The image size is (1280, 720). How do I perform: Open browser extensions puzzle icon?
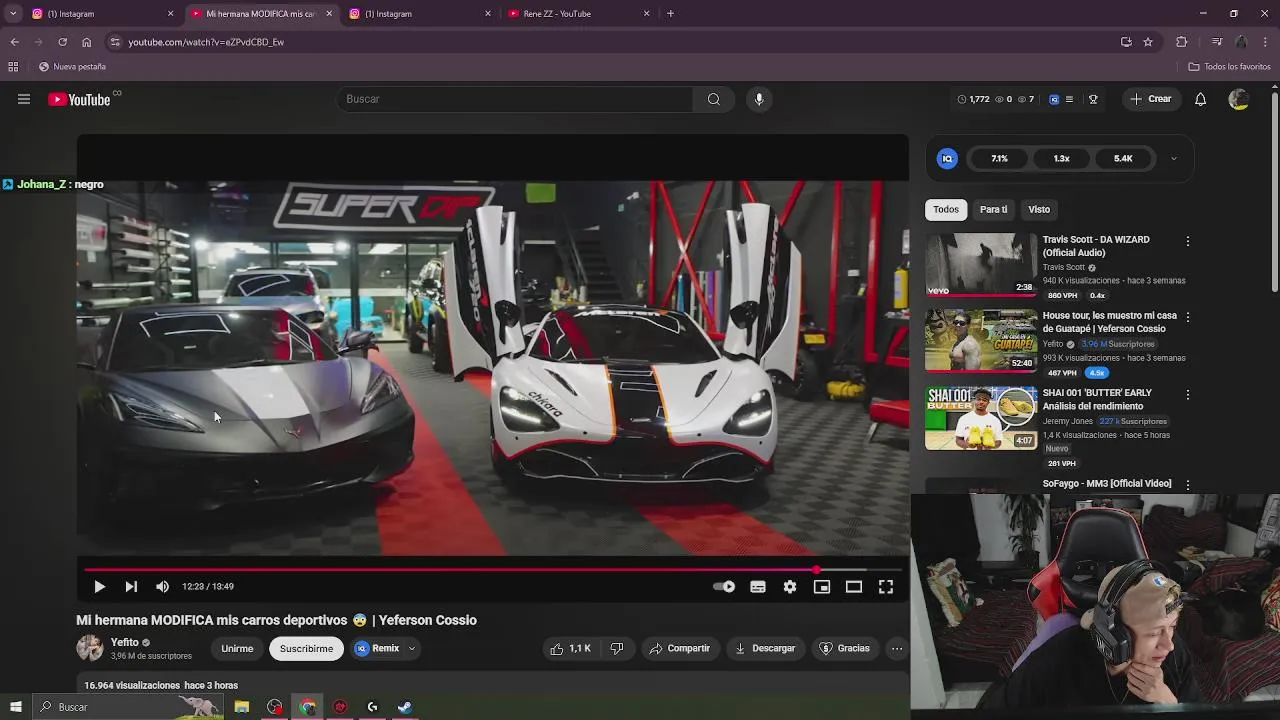(1182, 42)
